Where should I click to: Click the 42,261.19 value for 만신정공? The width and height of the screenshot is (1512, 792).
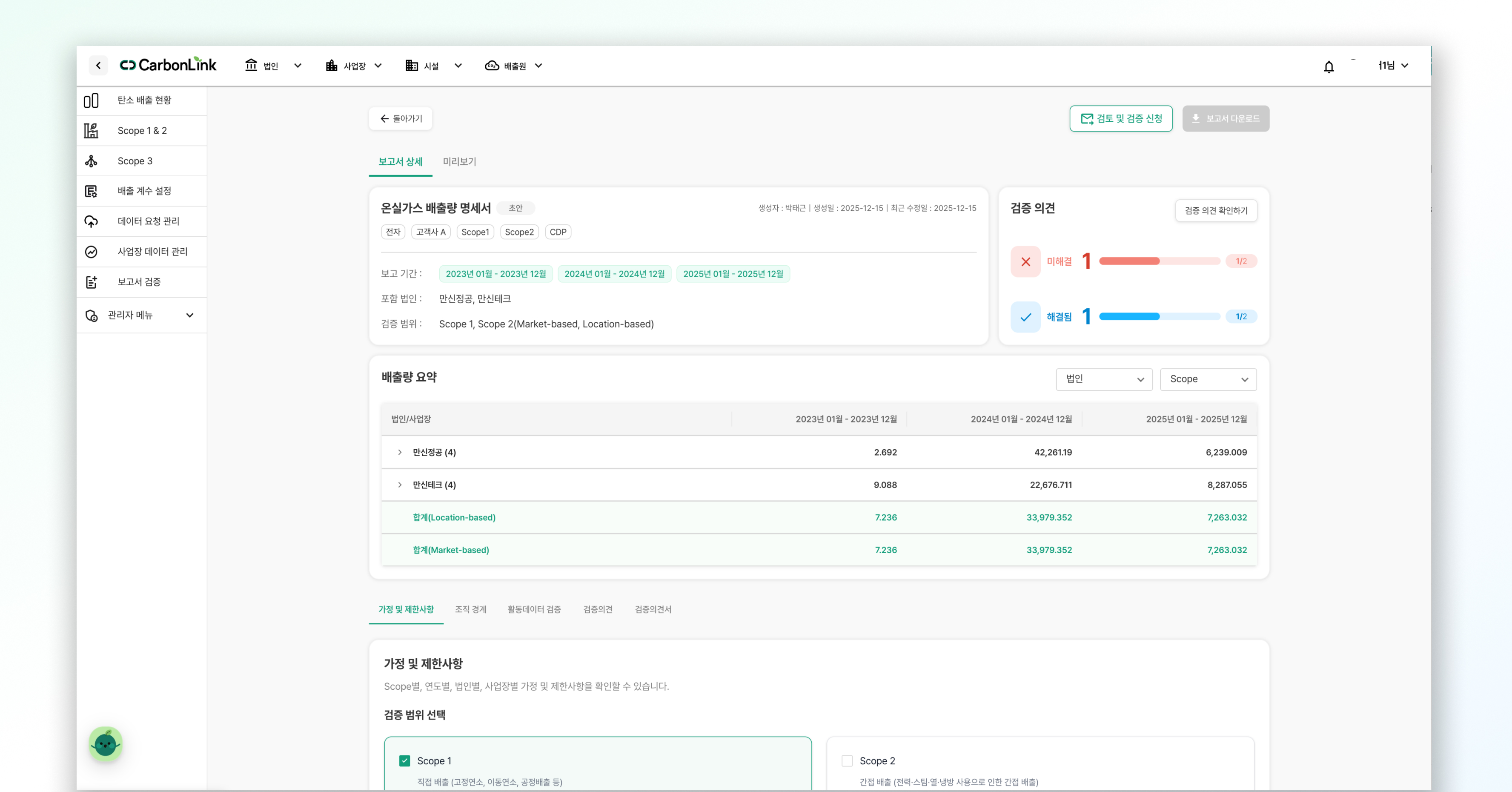point(1052,453)
